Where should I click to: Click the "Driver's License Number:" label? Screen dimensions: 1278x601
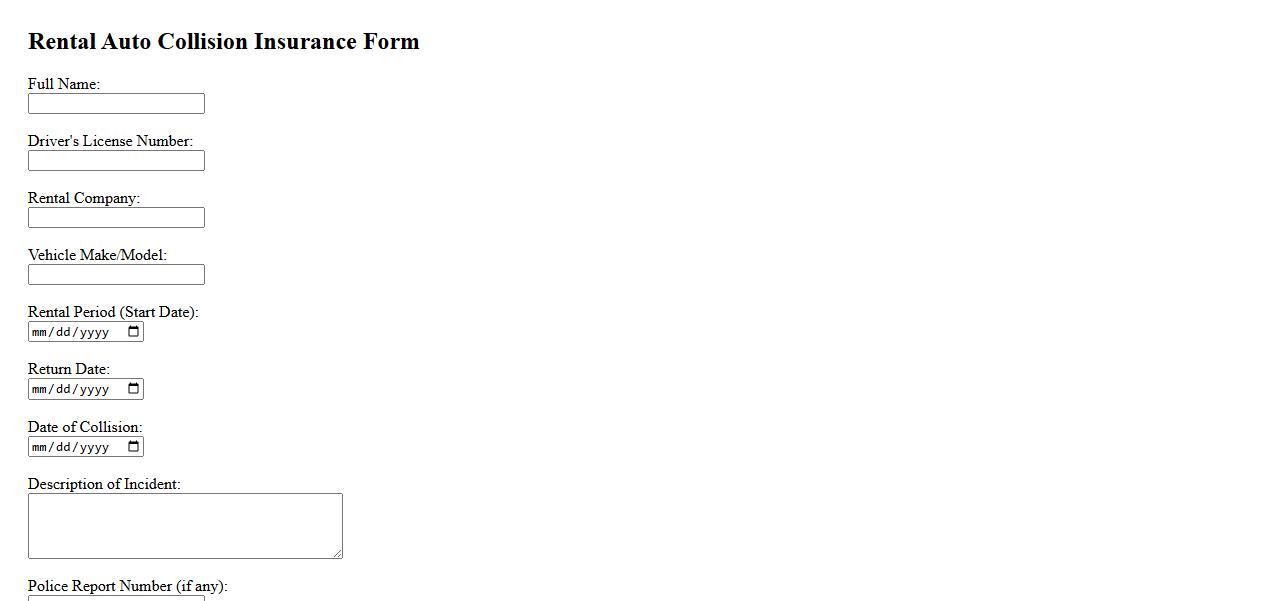pos(110,141)
